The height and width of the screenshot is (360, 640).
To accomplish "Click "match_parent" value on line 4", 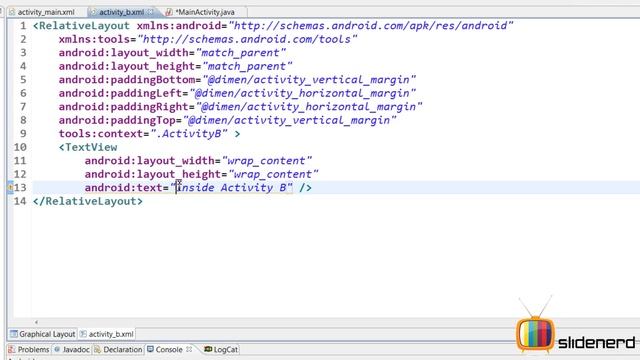I will point(247,67).
